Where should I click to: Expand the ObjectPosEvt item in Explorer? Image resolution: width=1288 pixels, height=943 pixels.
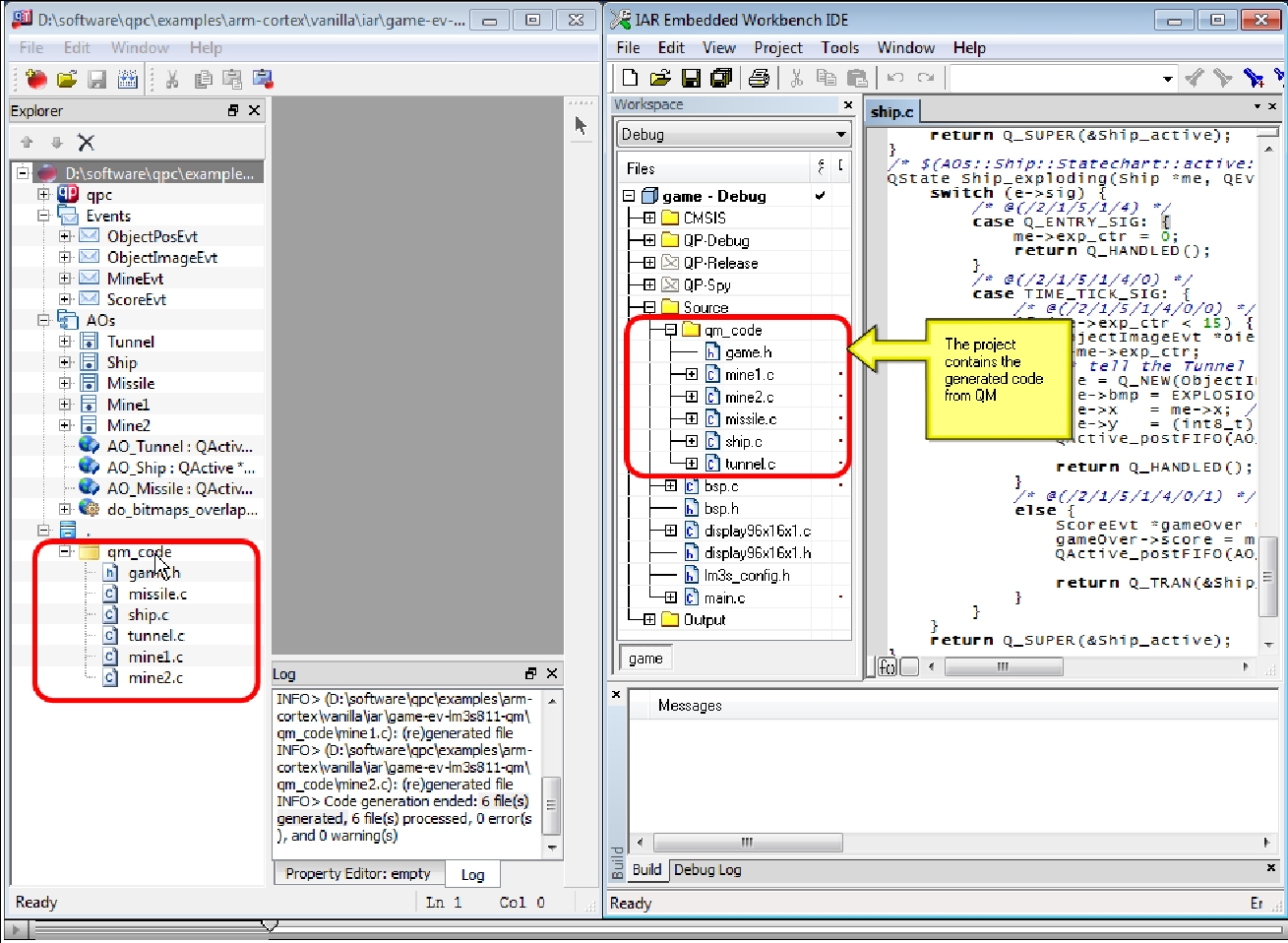[65, 236]
